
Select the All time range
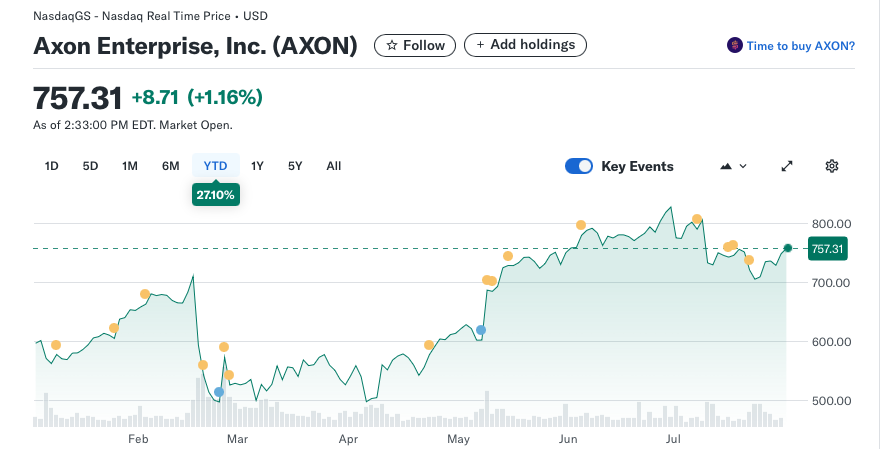click(334, 166)
